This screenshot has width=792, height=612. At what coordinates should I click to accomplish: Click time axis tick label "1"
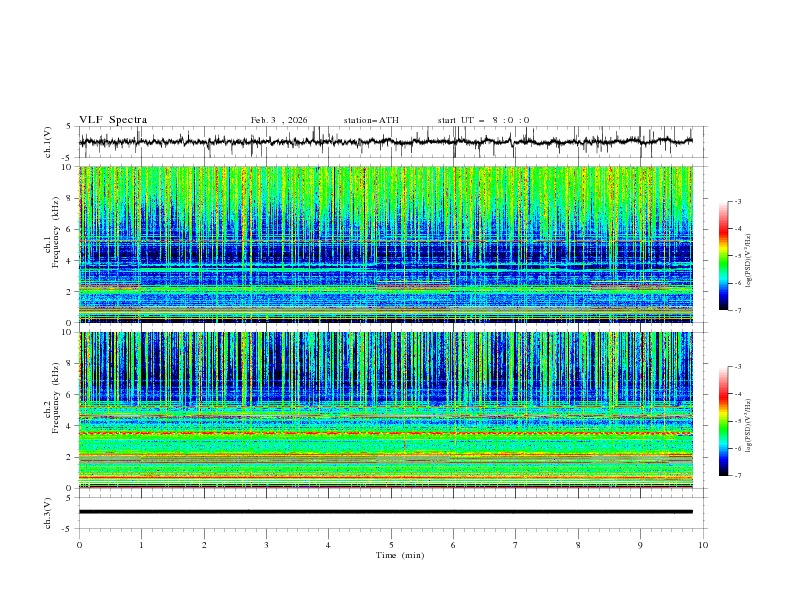(141, 545)
